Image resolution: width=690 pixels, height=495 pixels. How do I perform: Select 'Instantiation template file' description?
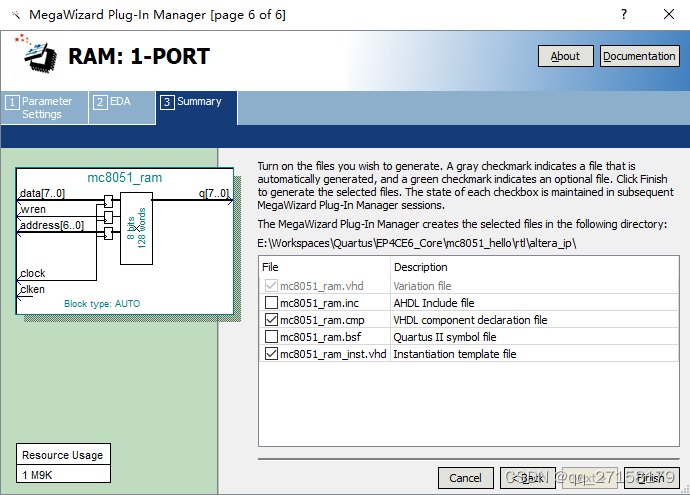click(455, 354)
